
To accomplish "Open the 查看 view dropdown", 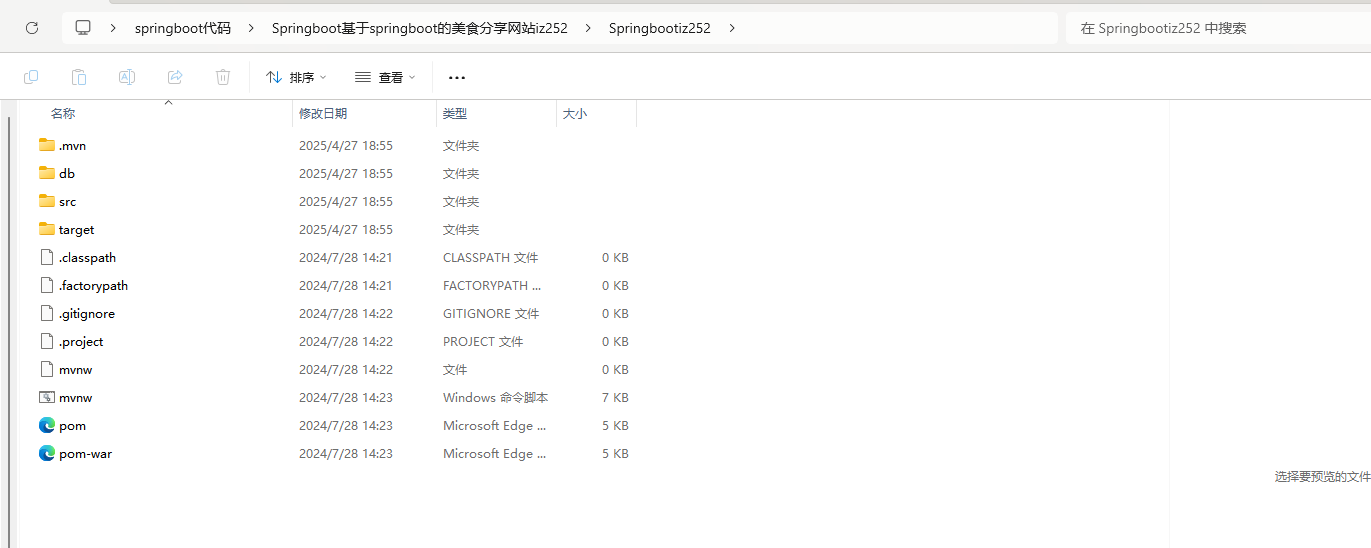I will (385, 77).
